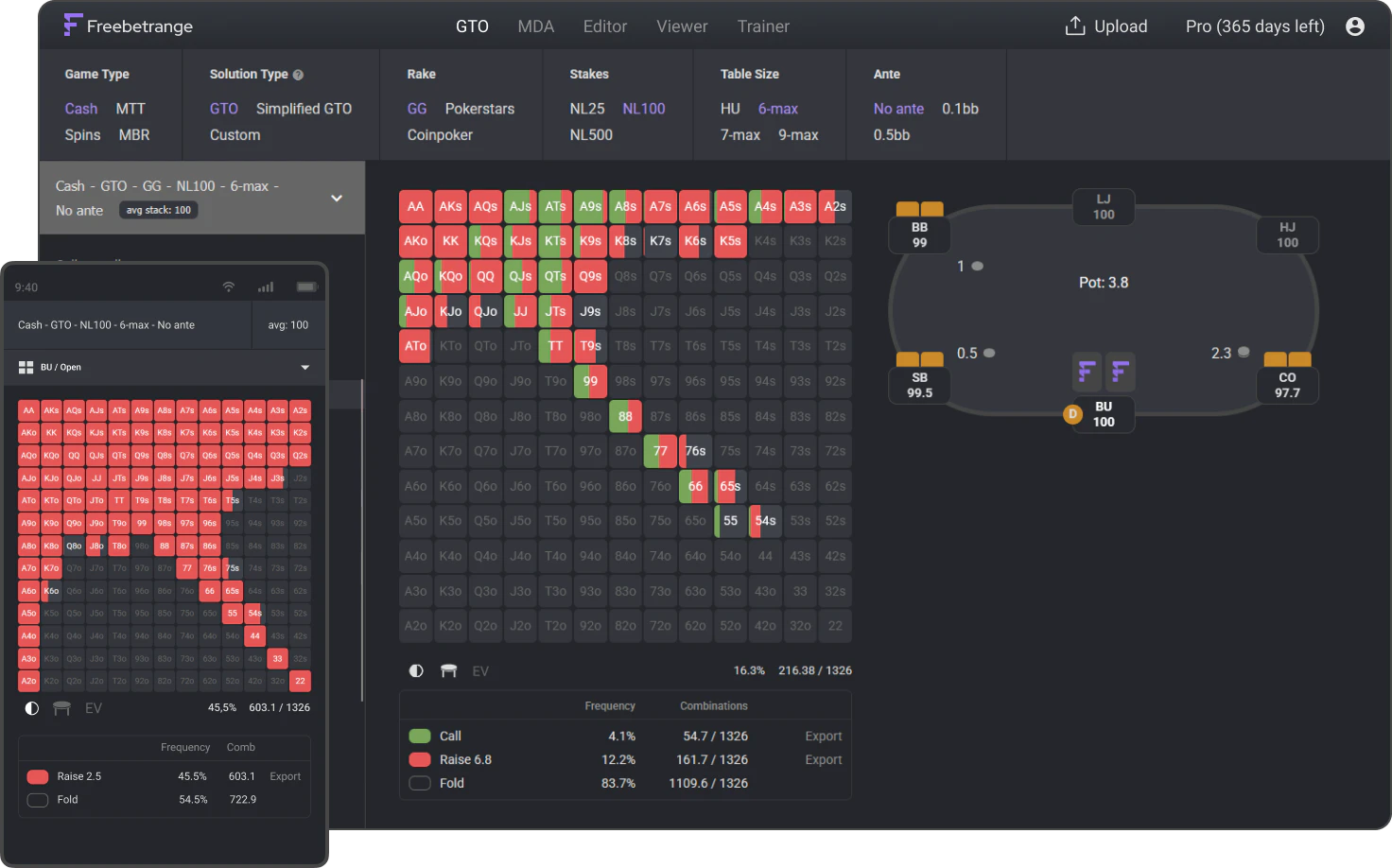Toggle contrast icon in mobile panel
The image size is (1392, 868).
[x=31, y=707]
